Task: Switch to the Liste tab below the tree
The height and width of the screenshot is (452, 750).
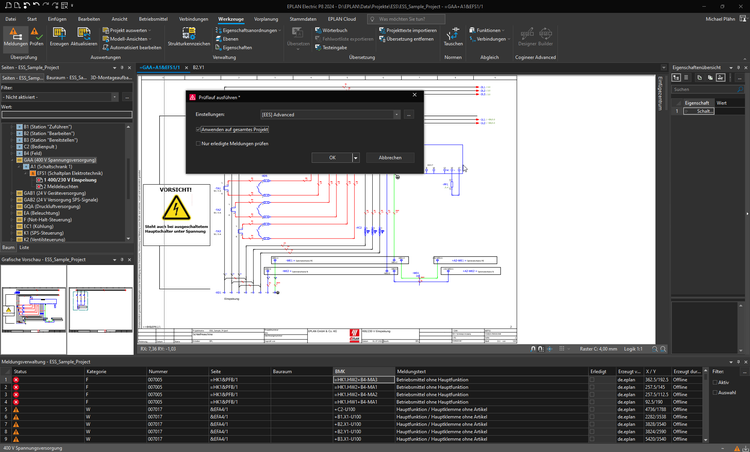Action: click(24, 246)
